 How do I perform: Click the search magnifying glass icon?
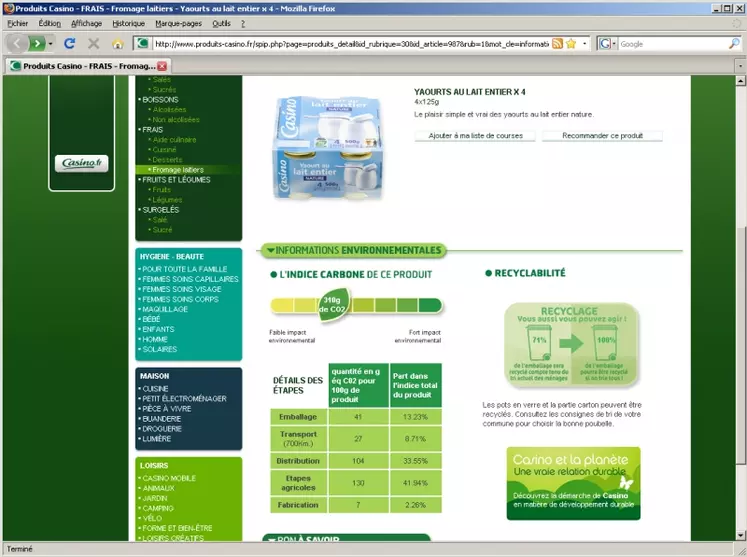pyautogui.click(x=734, y=44)
